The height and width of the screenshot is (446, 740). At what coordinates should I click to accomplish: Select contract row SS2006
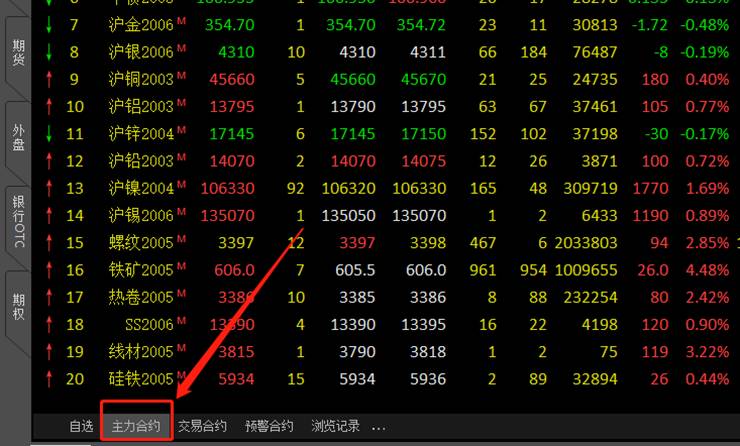[386, 325]
